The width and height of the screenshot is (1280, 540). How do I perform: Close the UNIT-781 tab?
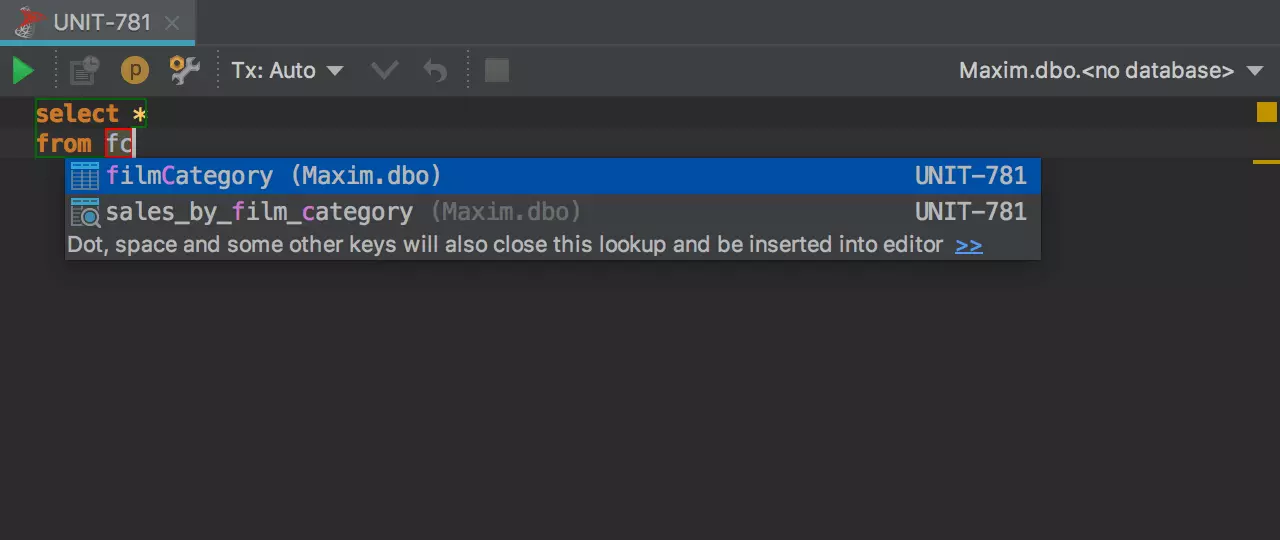pos(172,23)
